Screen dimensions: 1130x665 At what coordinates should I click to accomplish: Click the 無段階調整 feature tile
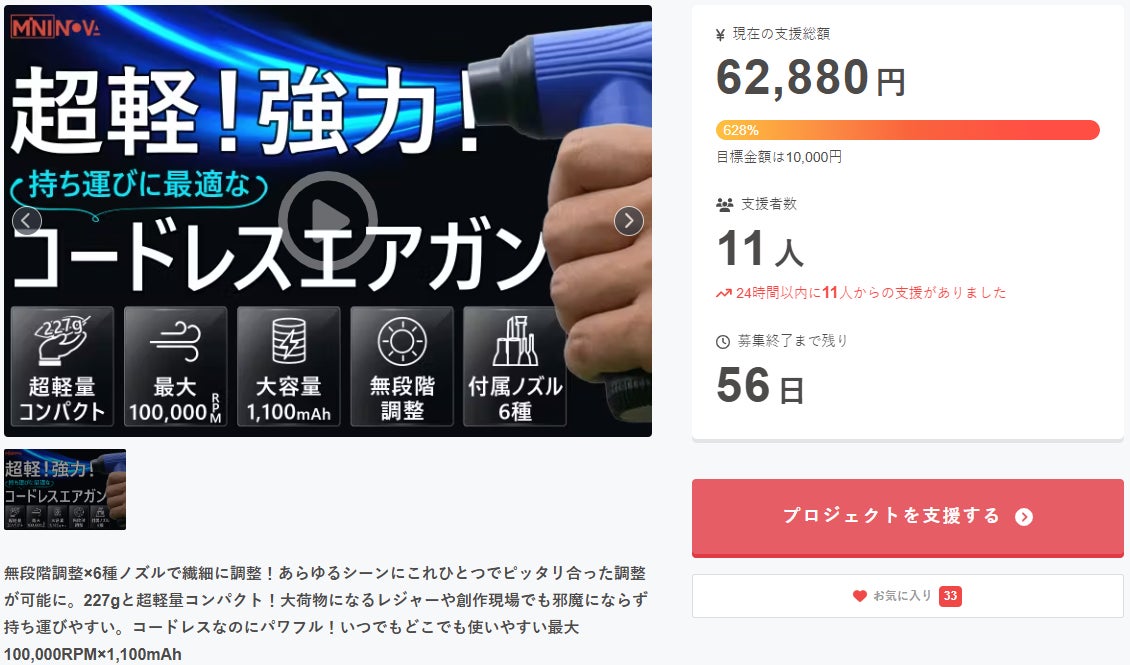(x=402, y=366)
